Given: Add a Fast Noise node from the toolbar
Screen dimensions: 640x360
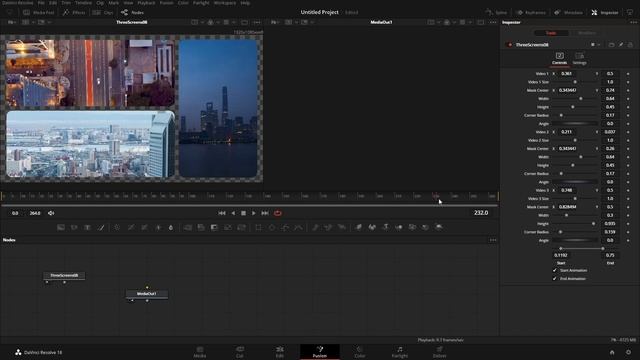Looking at the screenshot, I should pyautogui.click(x=74, y=227).
